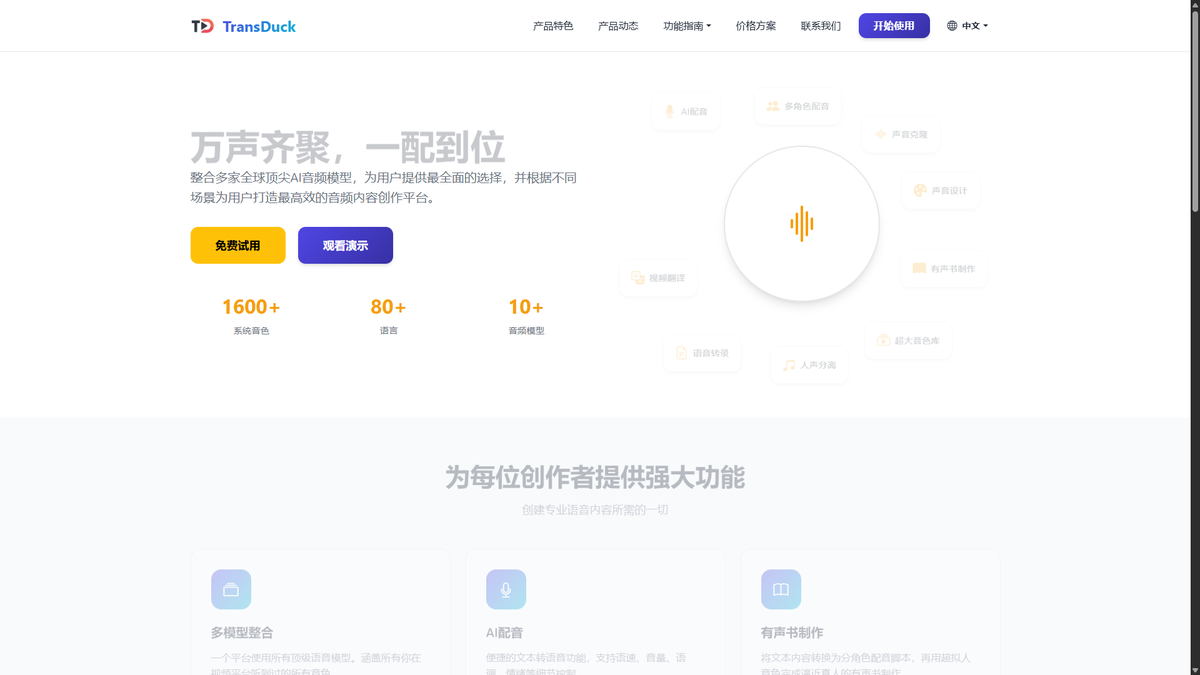Click the 多模型整合 card title
The height and width of the screenshot is (675, 1200).
(242, 633)
